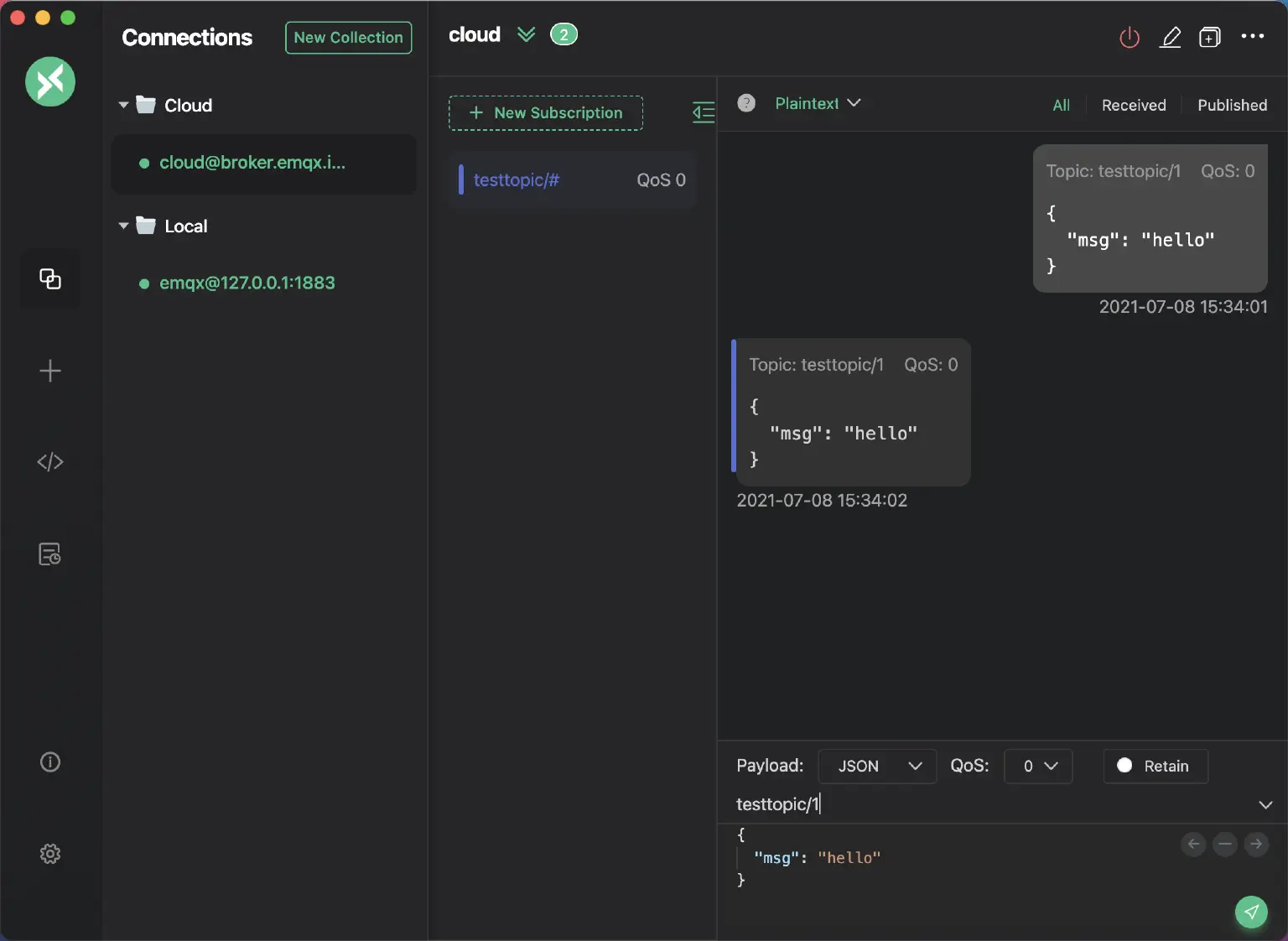Screen dimensions: 1288x941
Task: Create a new connection with the plus icon
Action: [x=49, y=371]
